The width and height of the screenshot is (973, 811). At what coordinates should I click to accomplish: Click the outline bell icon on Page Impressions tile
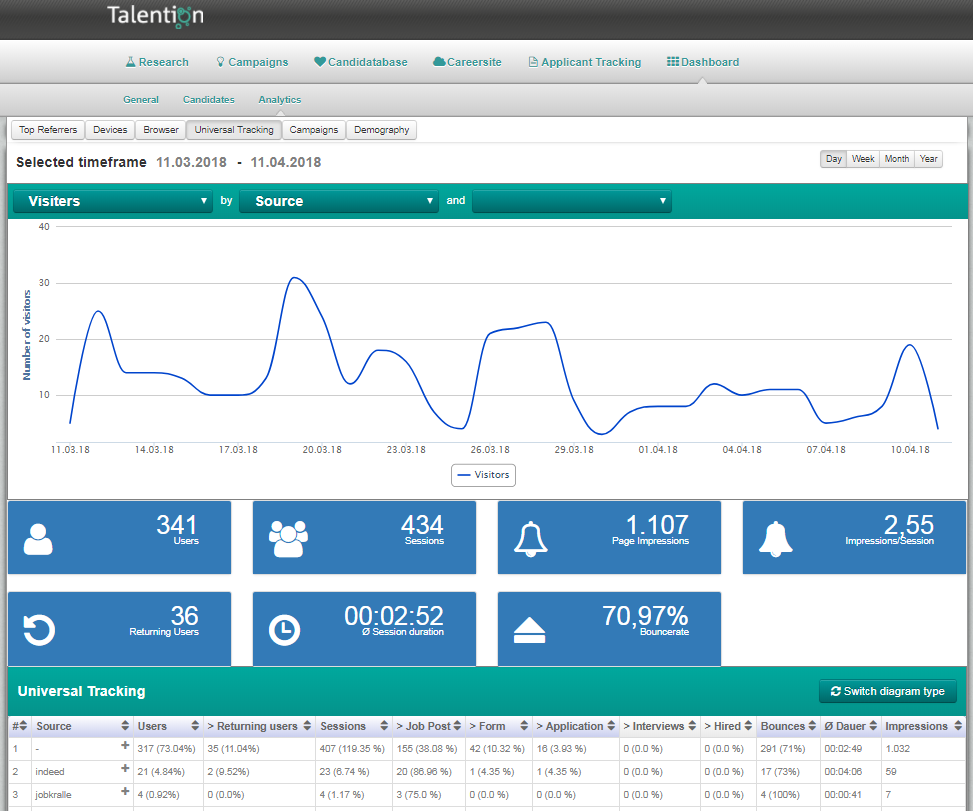pos(531,539)
